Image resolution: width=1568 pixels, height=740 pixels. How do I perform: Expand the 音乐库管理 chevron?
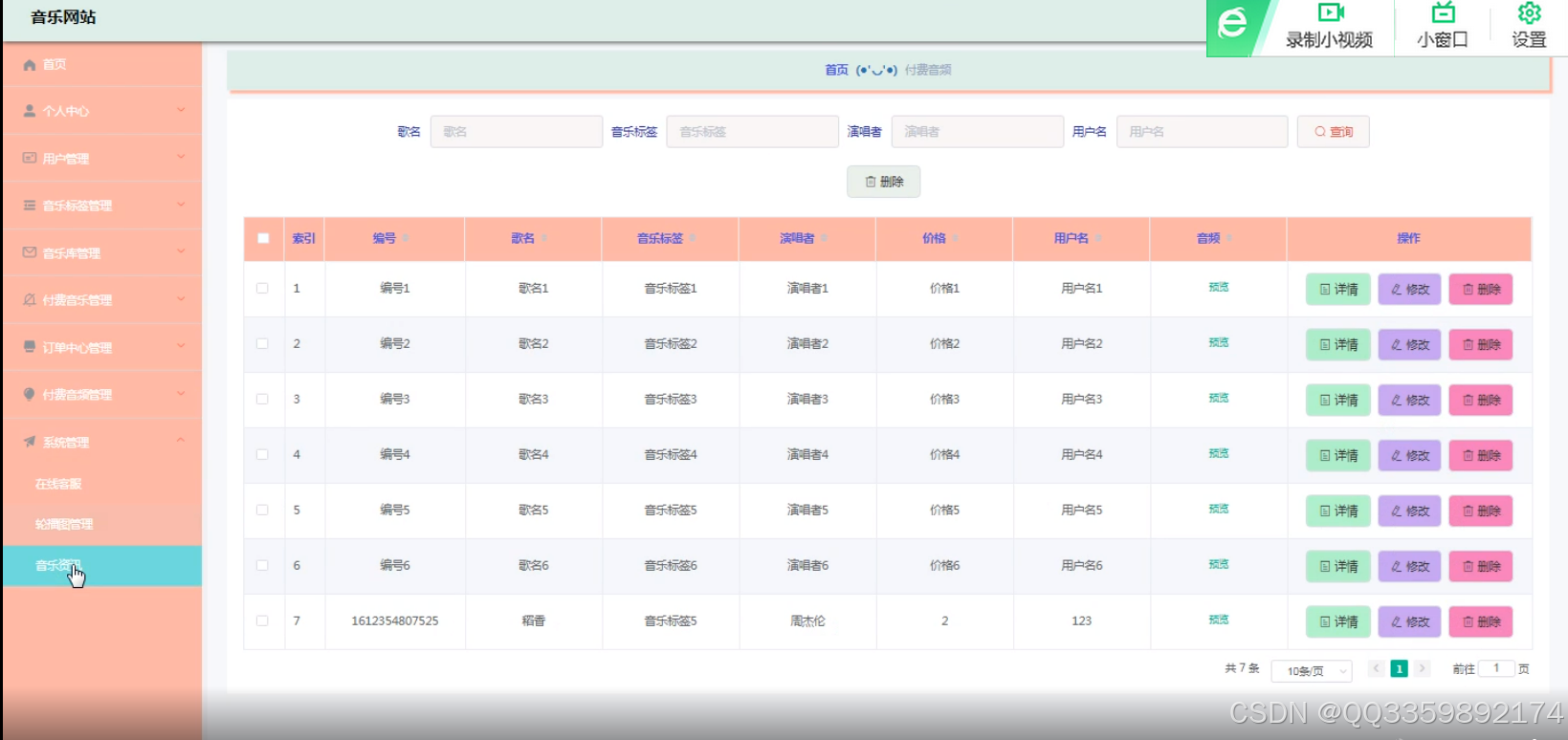[181, 251]
